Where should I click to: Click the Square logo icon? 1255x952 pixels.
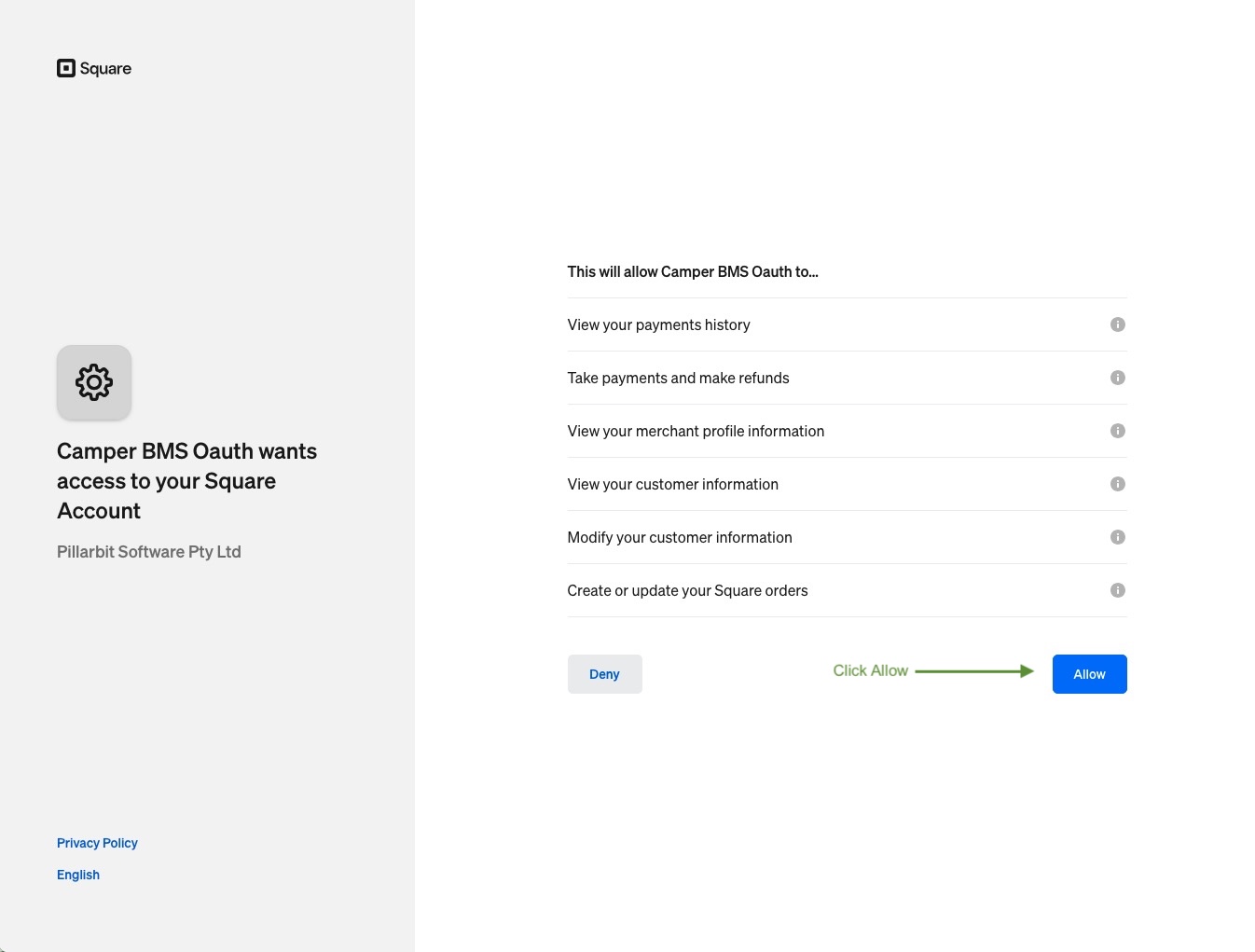tap(66, 68)
